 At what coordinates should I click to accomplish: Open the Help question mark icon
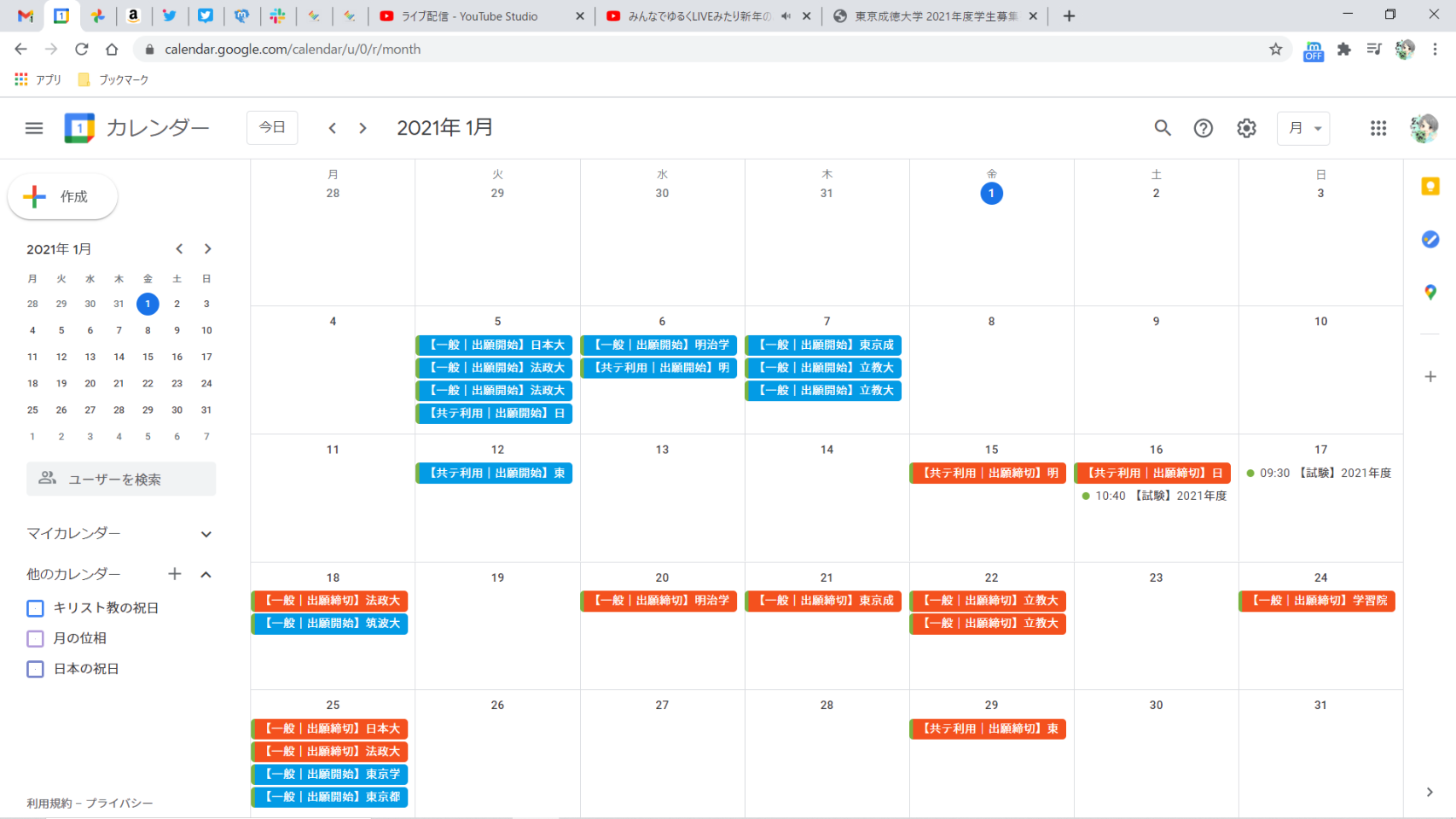[x=1203, y=128]
